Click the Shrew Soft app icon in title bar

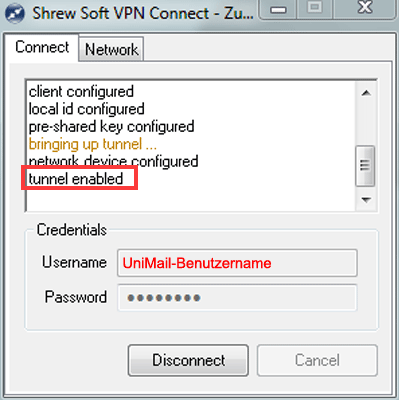point(15,13)
